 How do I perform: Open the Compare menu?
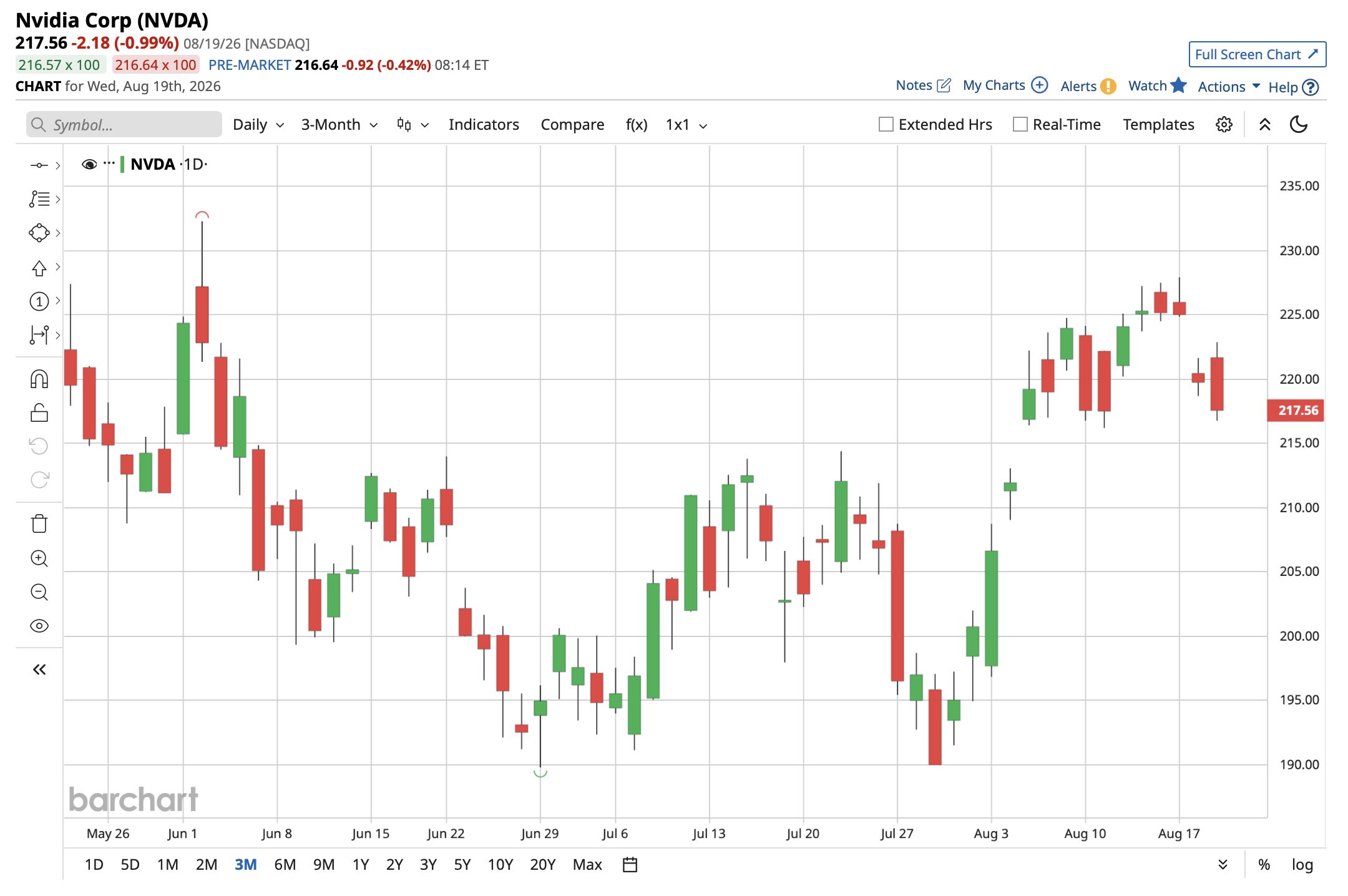(572, 125)
